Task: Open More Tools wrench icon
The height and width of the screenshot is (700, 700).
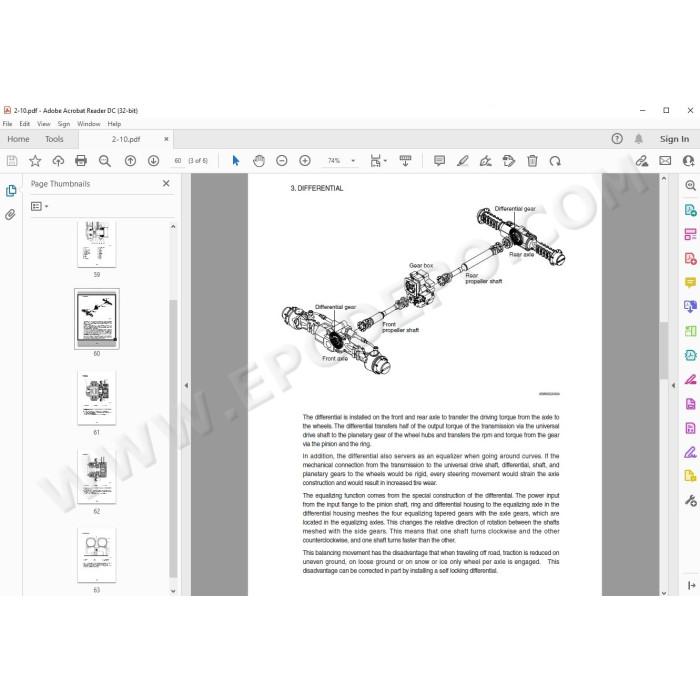Action: 691,500
